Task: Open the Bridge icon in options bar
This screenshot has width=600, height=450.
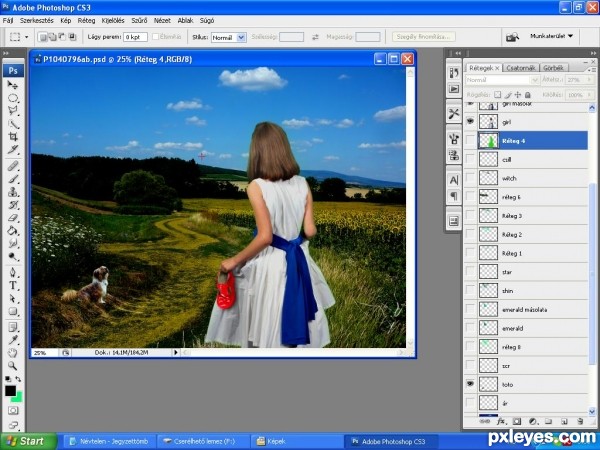Action: click(512, 37)
